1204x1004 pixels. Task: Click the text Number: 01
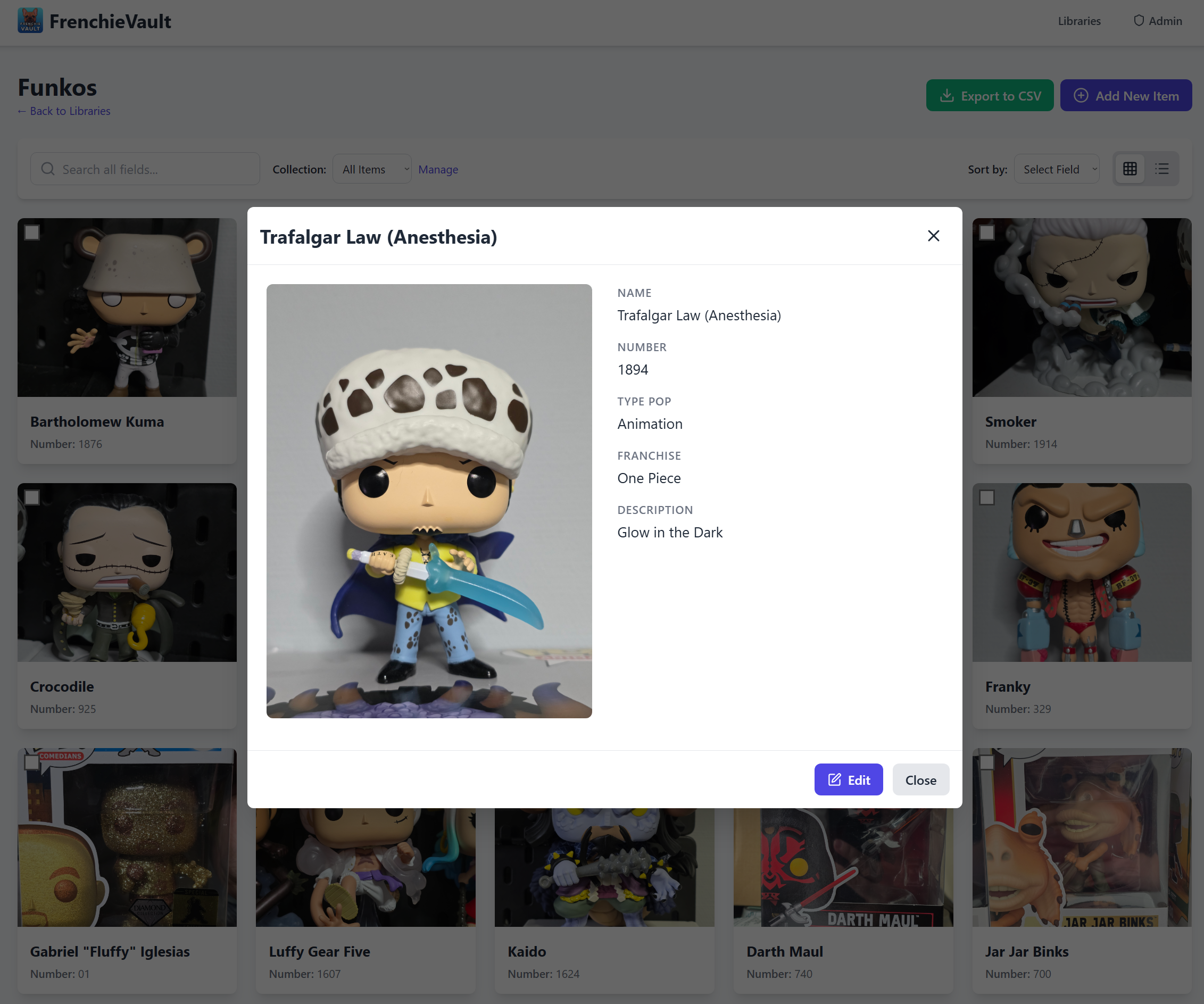tap(60, 974)
